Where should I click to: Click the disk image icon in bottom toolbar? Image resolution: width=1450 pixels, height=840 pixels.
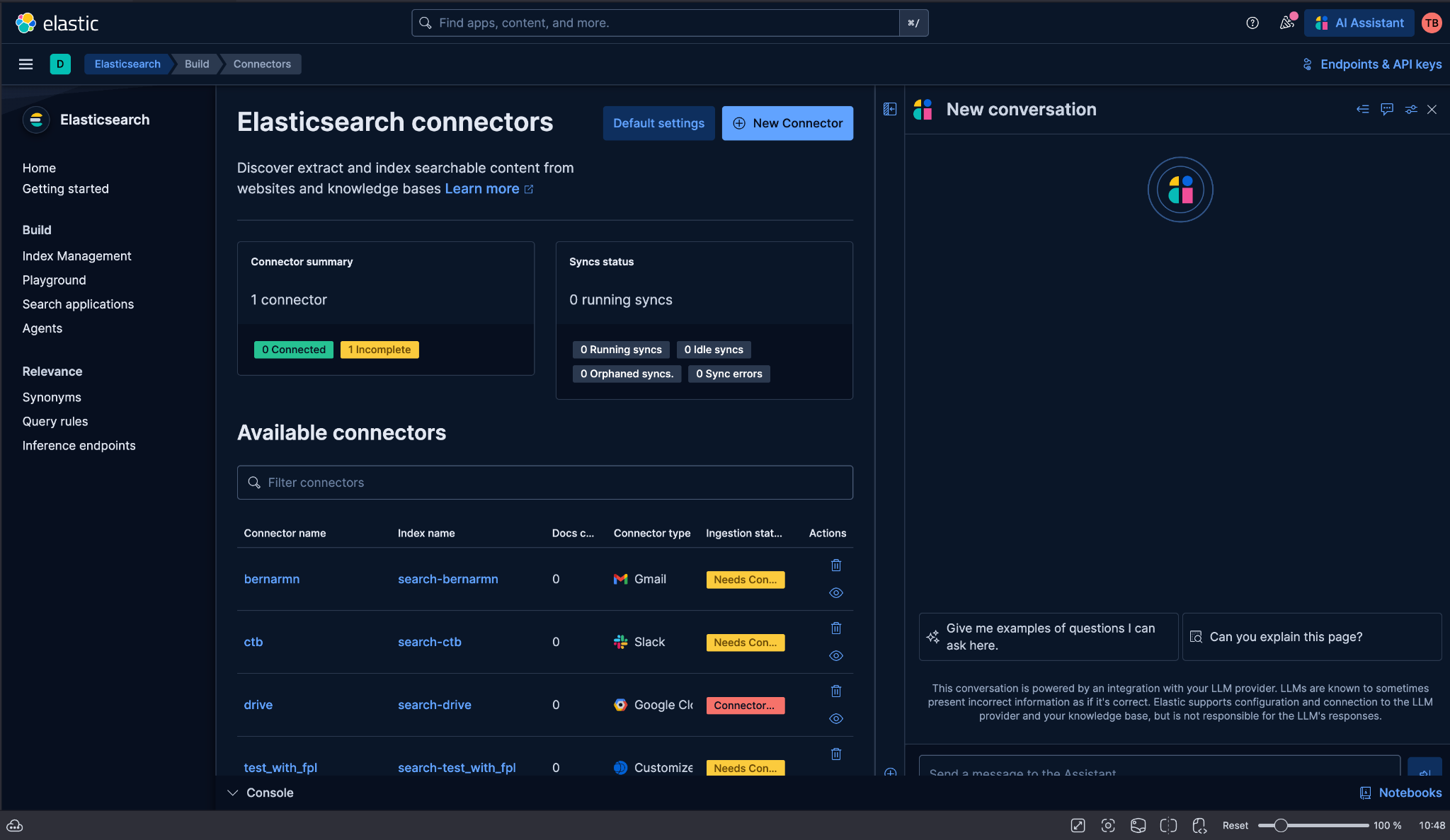[x=1138, y=825]
